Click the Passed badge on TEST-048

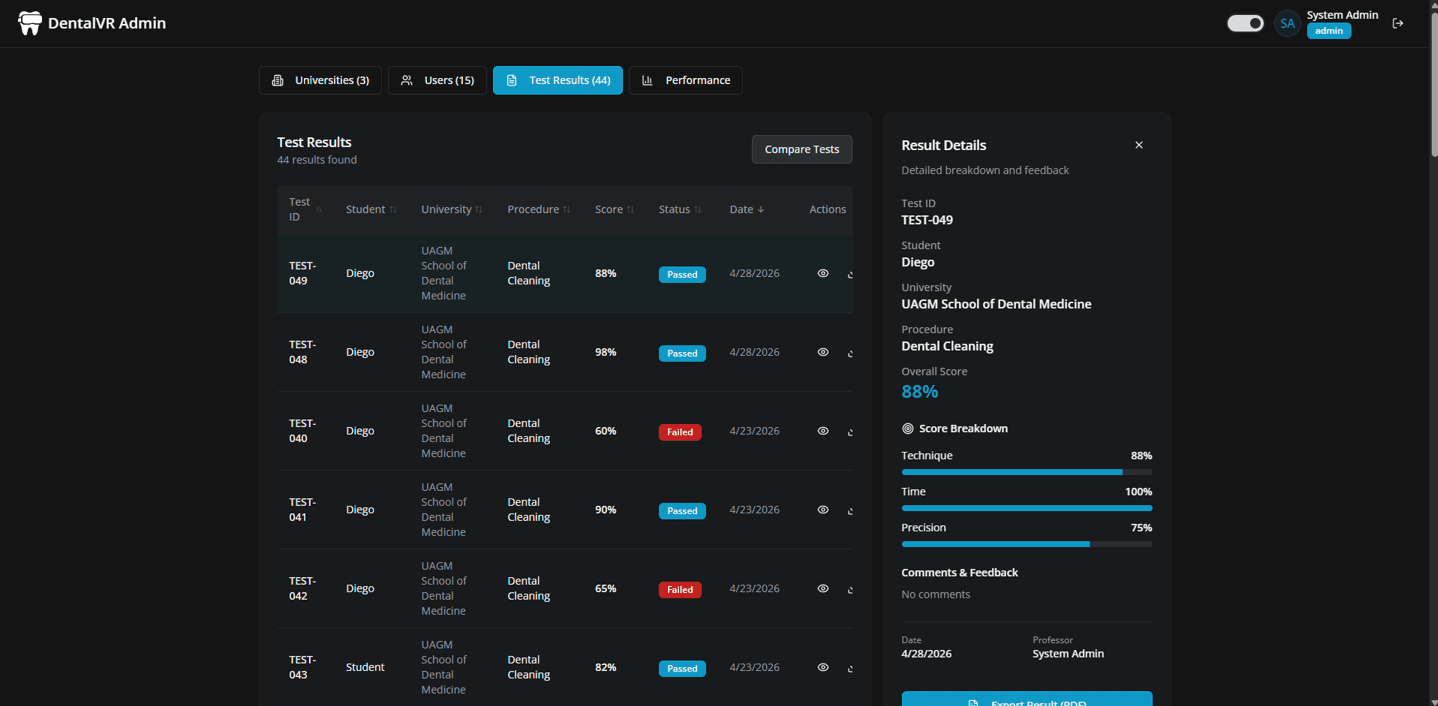click(682, 353)
